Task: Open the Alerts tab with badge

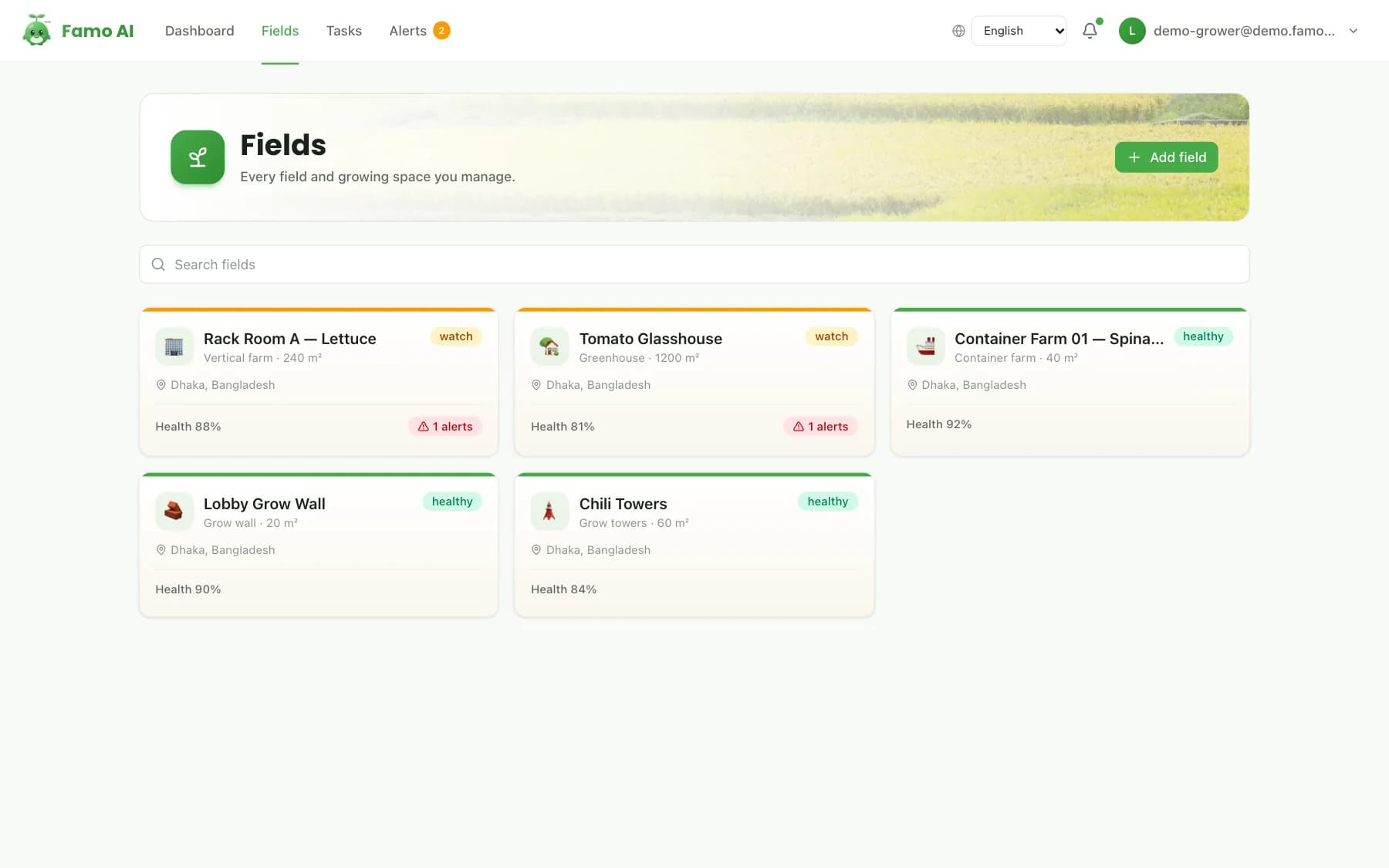Action: [x=419, y=31]
